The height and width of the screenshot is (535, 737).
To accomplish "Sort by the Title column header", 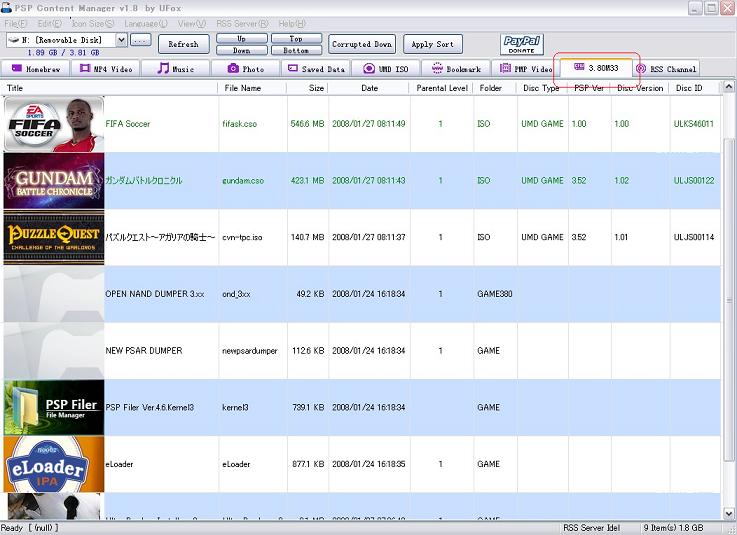I will coord(110,88).
